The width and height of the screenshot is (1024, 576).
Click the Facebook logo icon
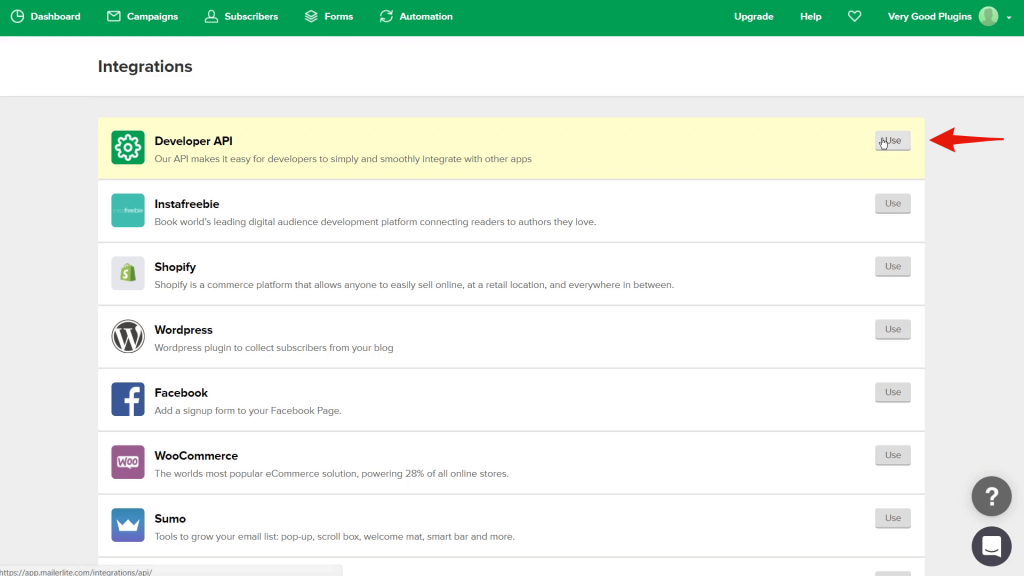128,399
